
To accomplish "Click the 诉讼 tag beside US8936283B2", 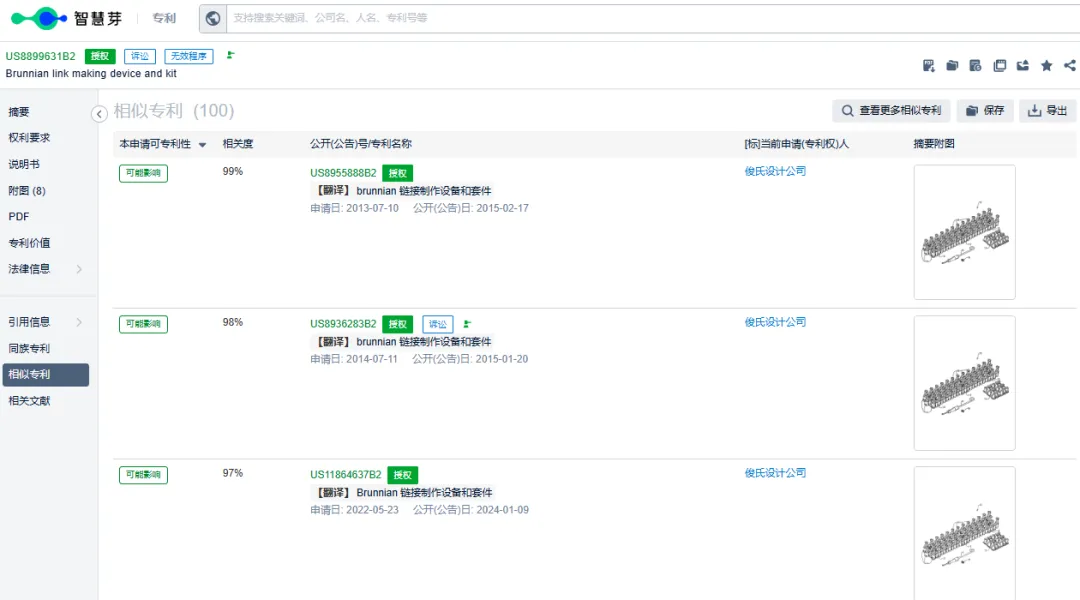I will pos(438,324).
